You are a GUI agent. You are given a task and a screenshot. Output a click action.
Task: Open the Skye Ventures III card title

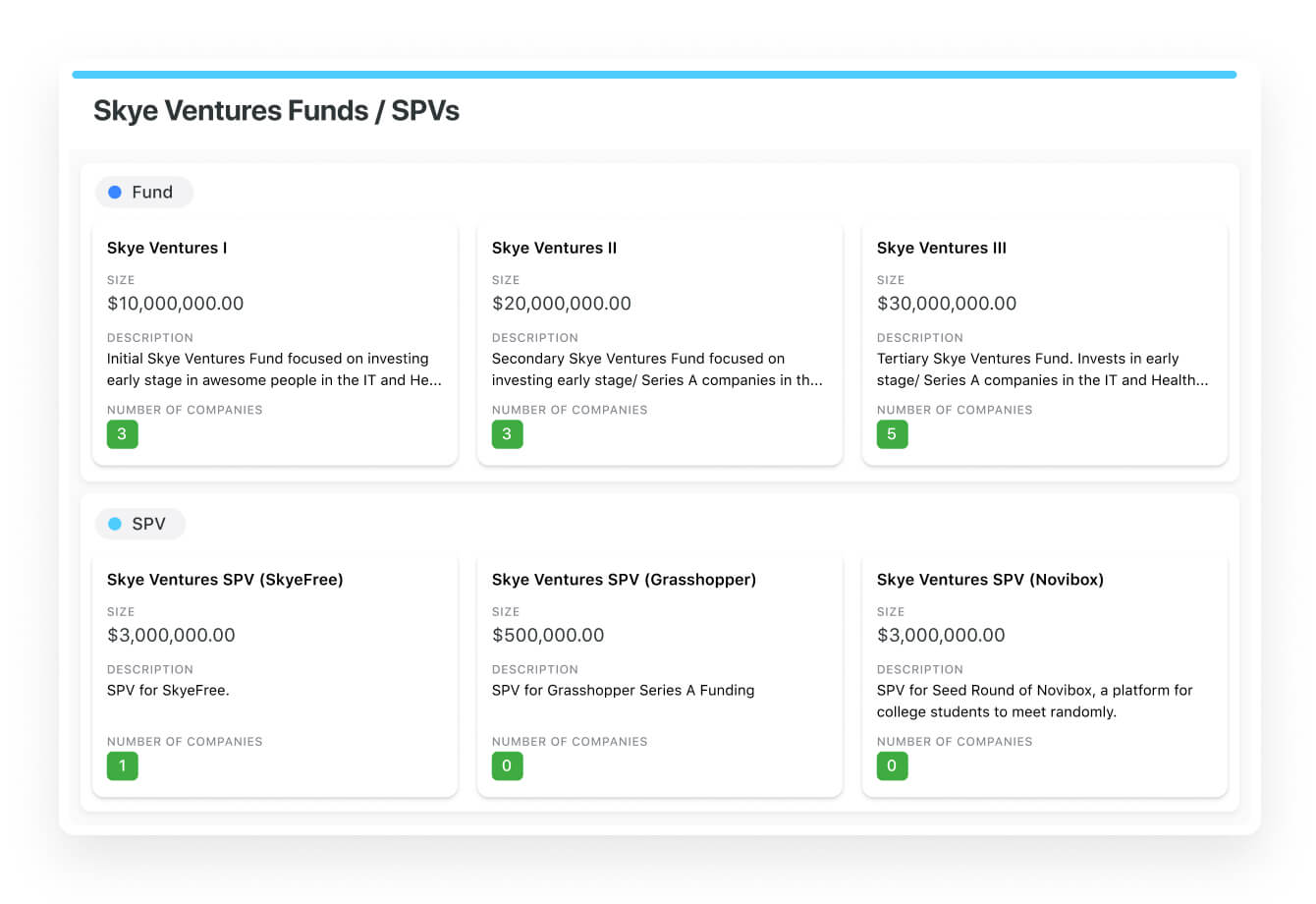click(941, 248)
